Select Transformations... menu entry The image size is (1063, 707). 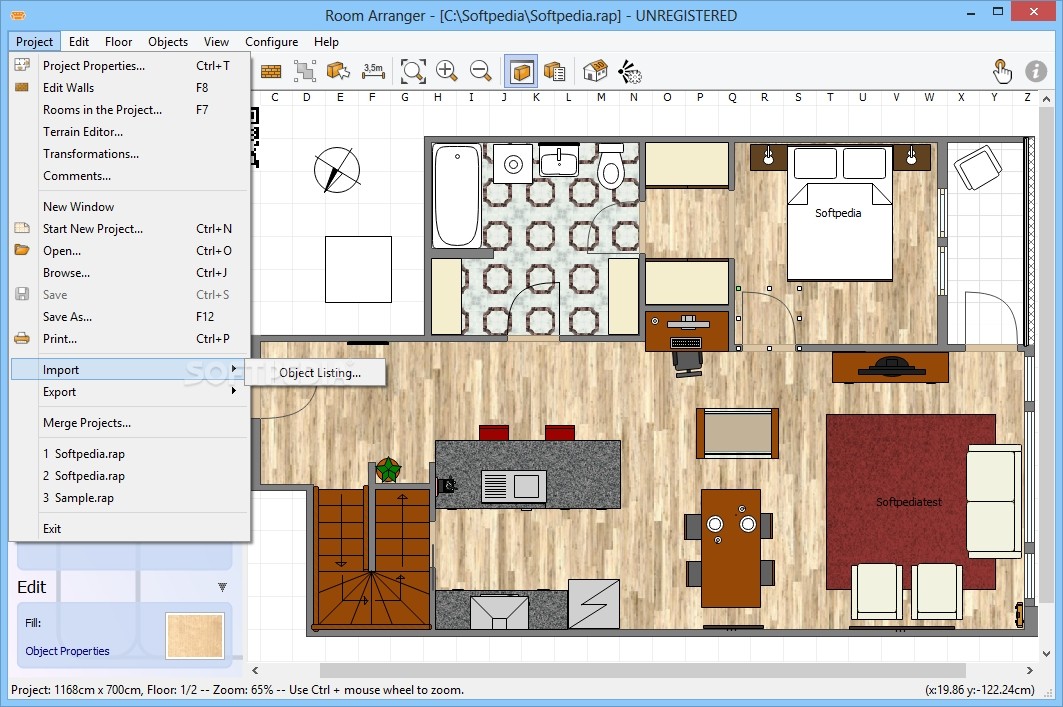130,154
